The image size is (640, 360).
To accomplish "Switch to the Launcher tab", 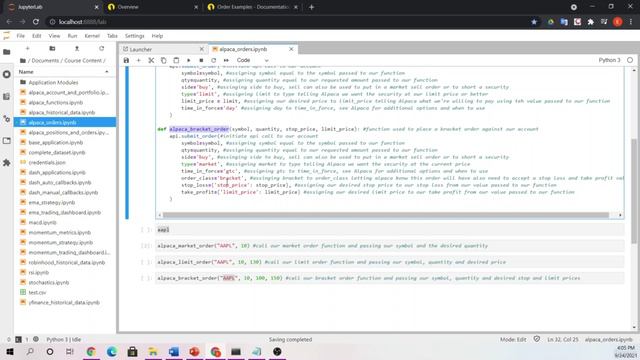I will (163, 49).
